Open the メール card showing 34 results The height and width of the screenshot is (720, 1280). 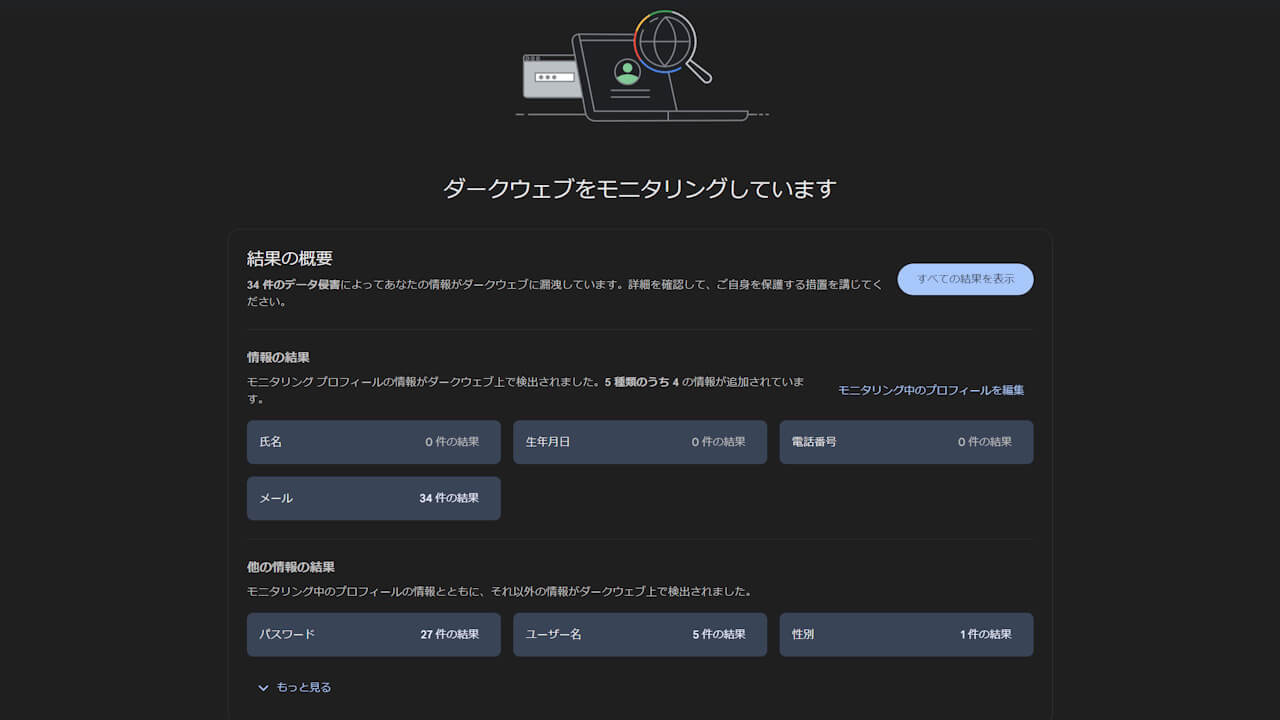tap(373, 498)
